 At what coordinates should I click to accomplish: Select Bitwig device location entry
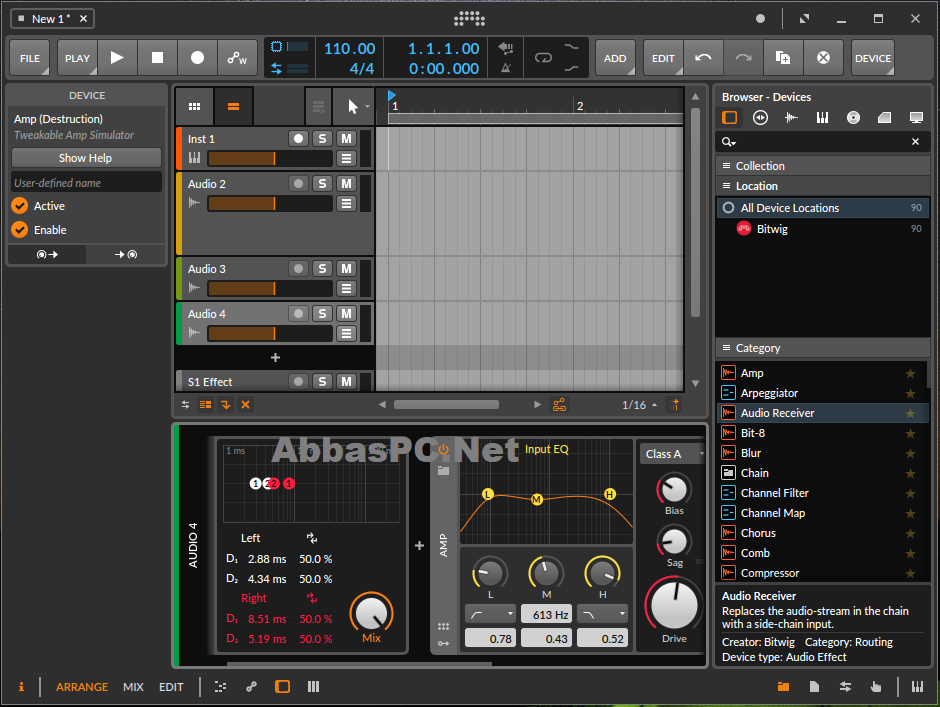(x=822, y=228)
